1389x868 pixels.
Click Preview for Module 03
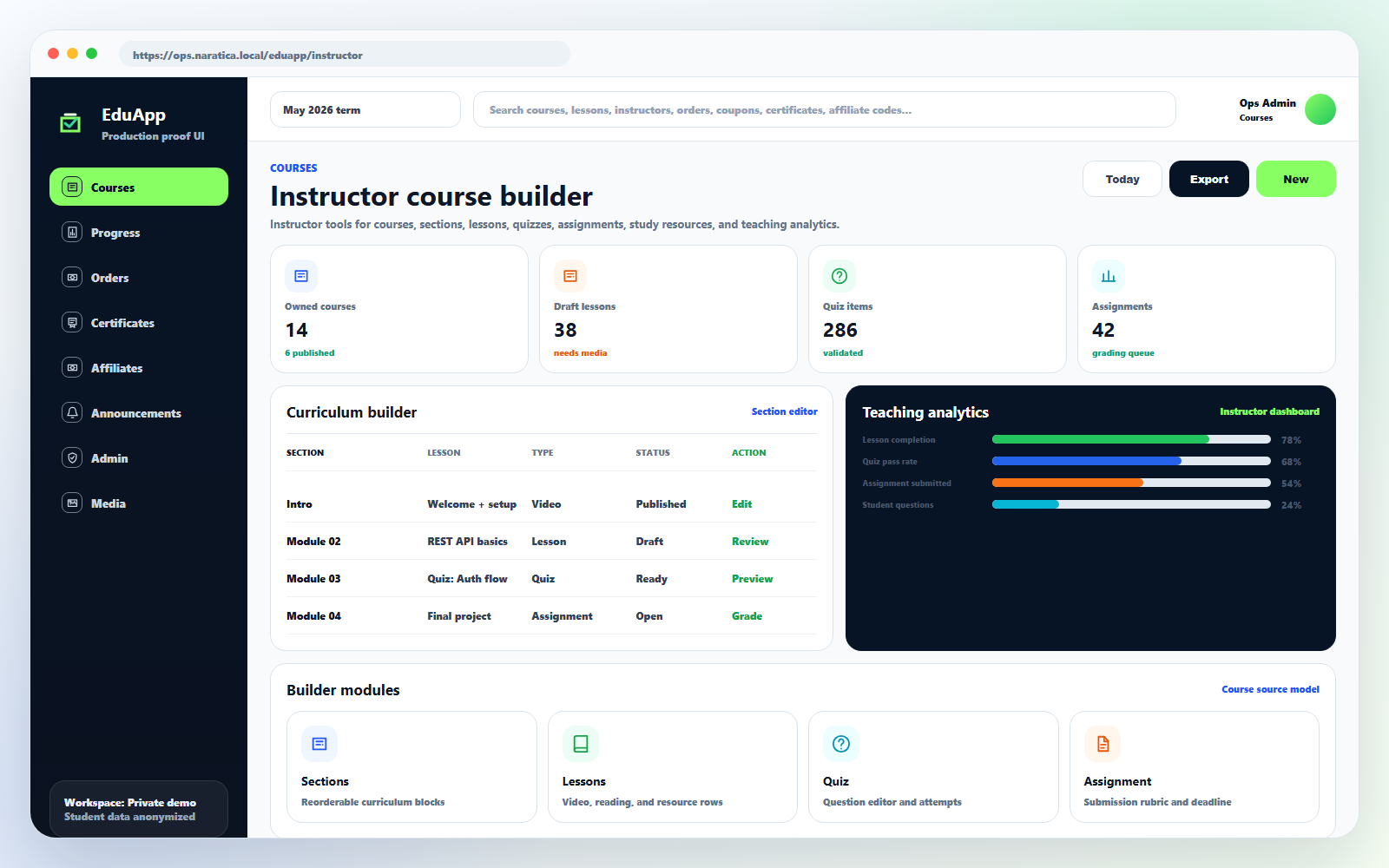(x=753, y=578)
